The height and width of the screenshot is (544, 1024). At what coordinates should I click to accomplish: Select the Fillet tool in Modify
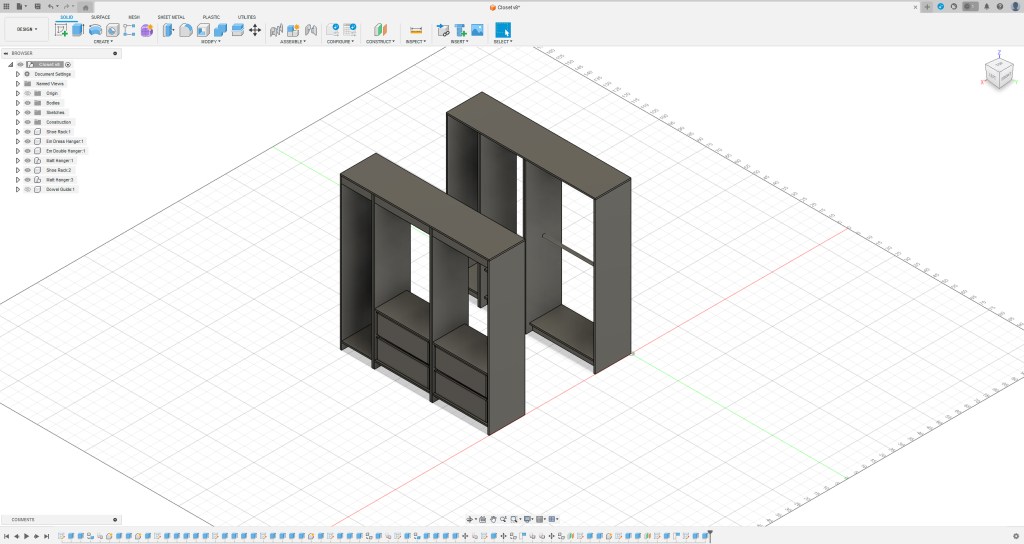click(x=186, y=30)
